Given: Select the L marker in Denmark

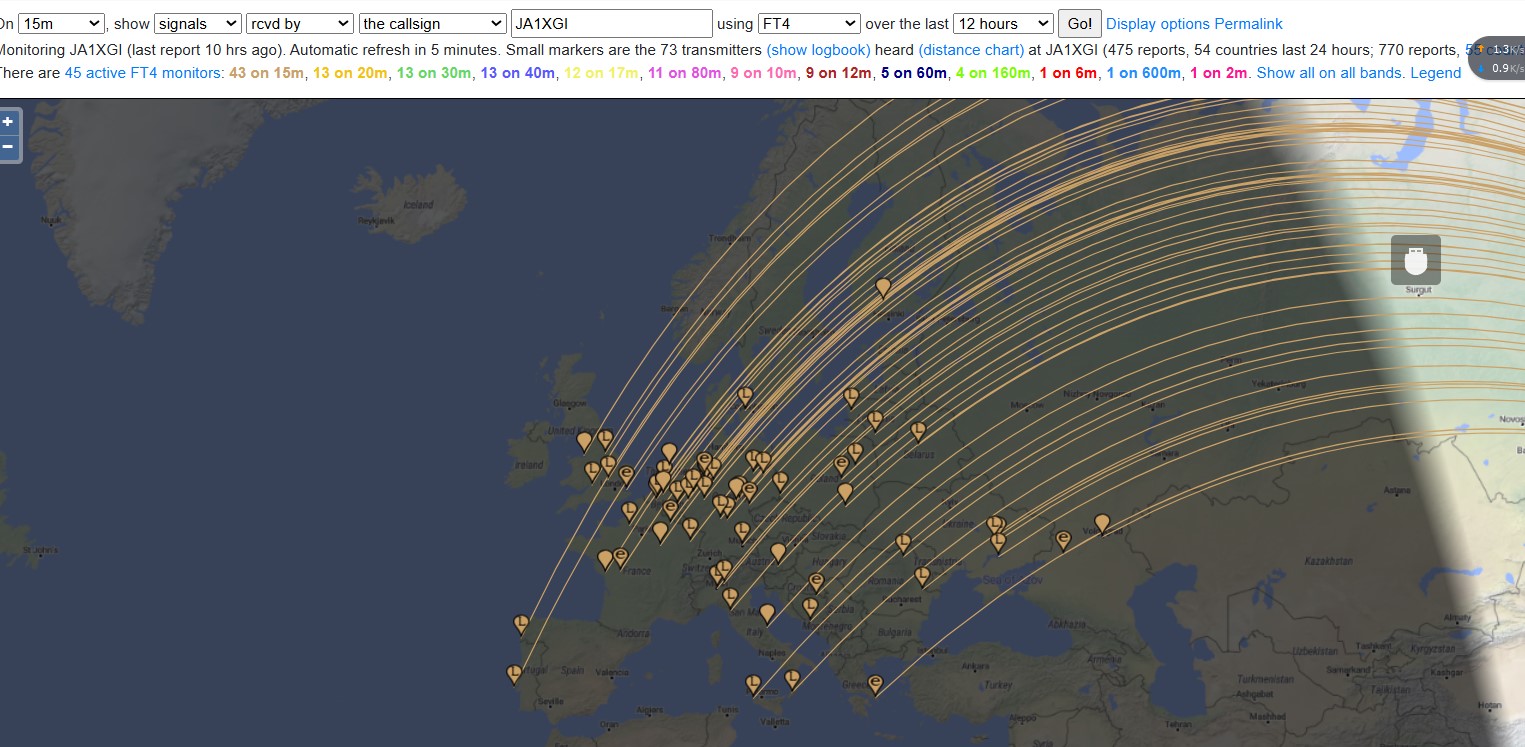Looking at the screenshot, I should tap(746, 396).
